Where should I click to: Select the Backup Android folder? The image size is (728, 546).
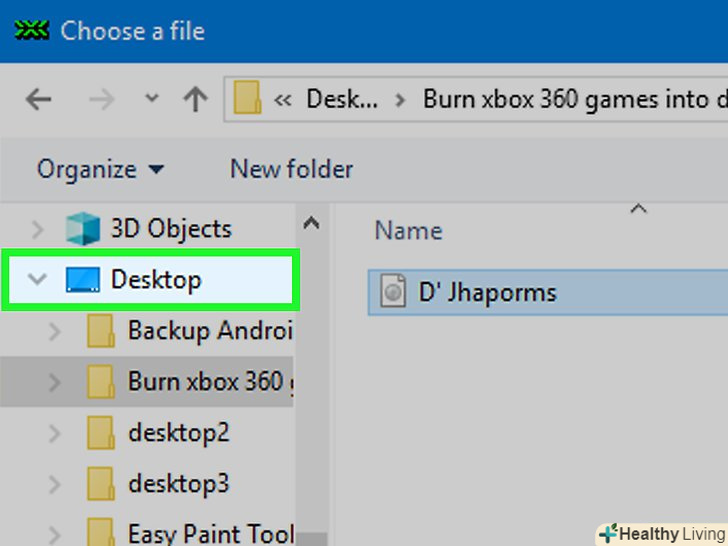pyautogui.click(x=210, y=331)
